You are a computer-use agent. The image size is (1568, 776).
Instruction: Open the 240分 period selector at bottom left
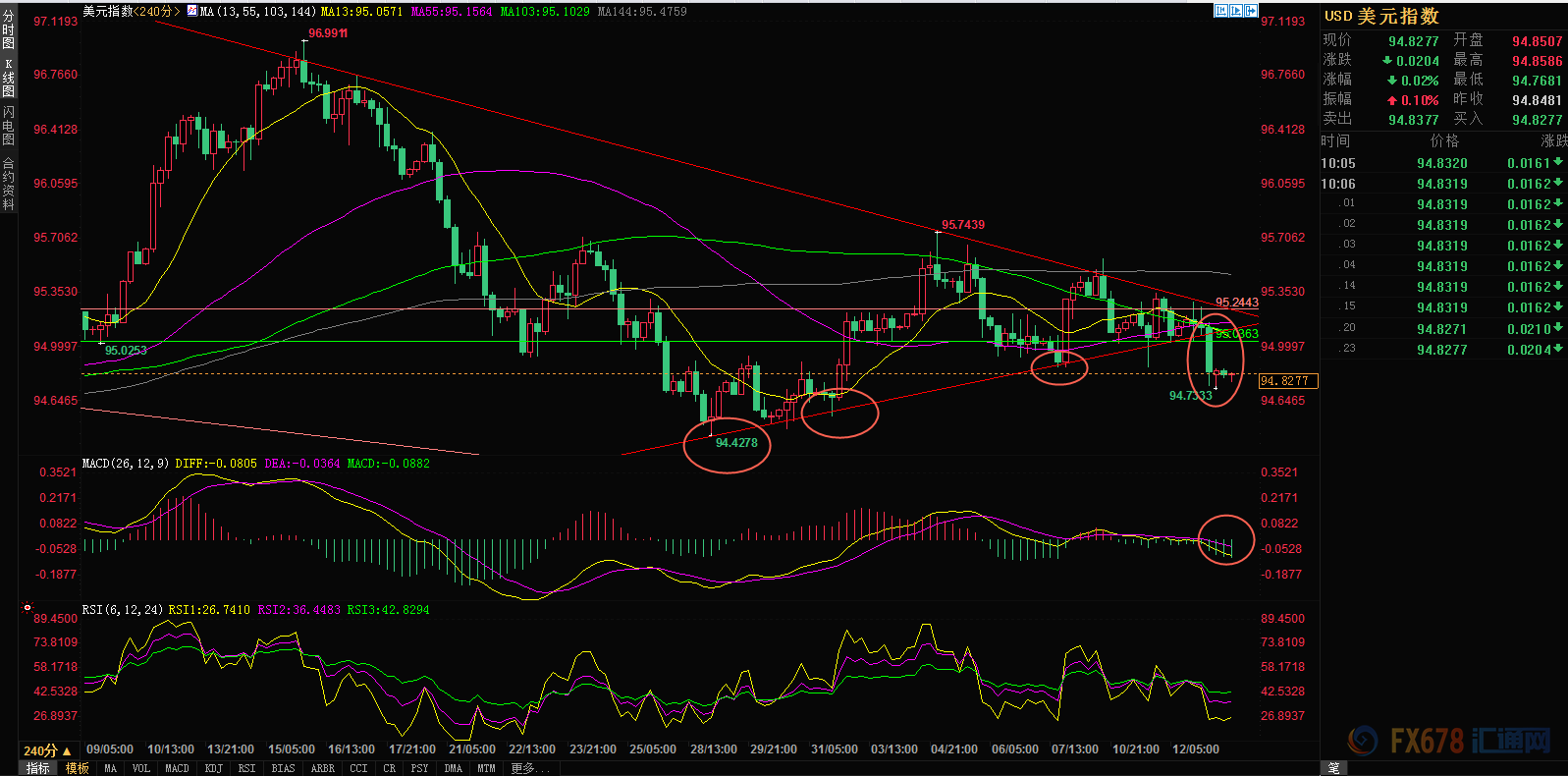click(x=47, y=750)
